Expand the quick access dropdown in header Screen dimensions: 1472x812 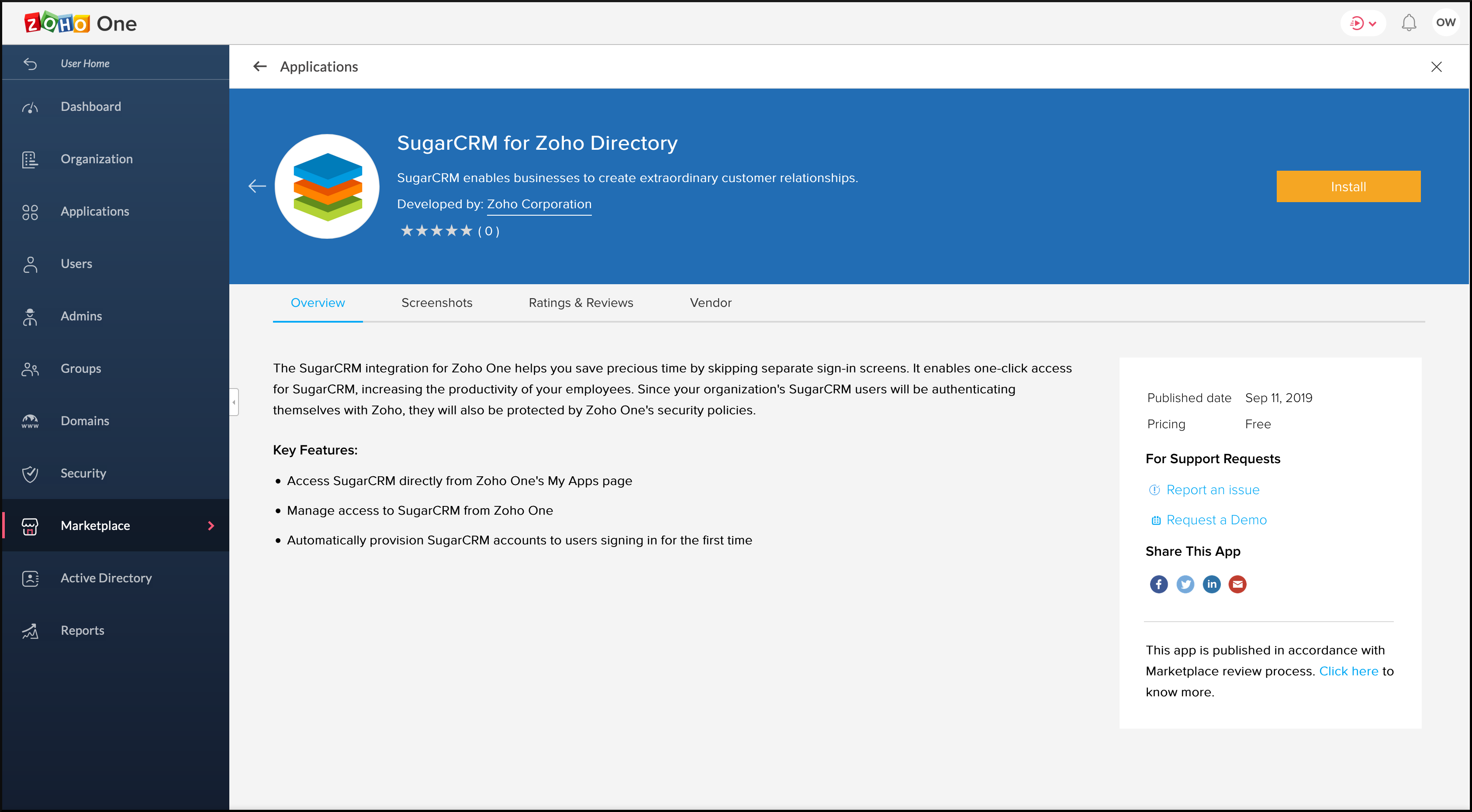pyautogui.click(x=1363, y=23)
